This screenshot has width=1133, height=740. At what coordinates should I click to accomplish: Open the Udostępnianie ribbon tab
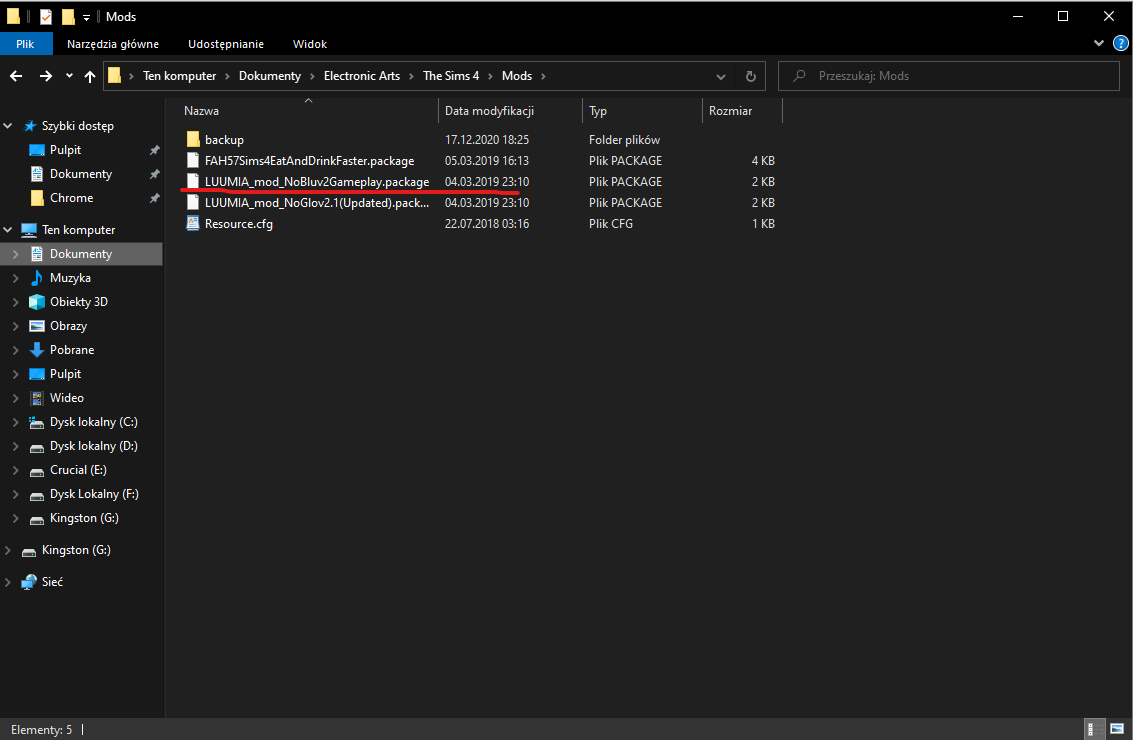point(225,44)
